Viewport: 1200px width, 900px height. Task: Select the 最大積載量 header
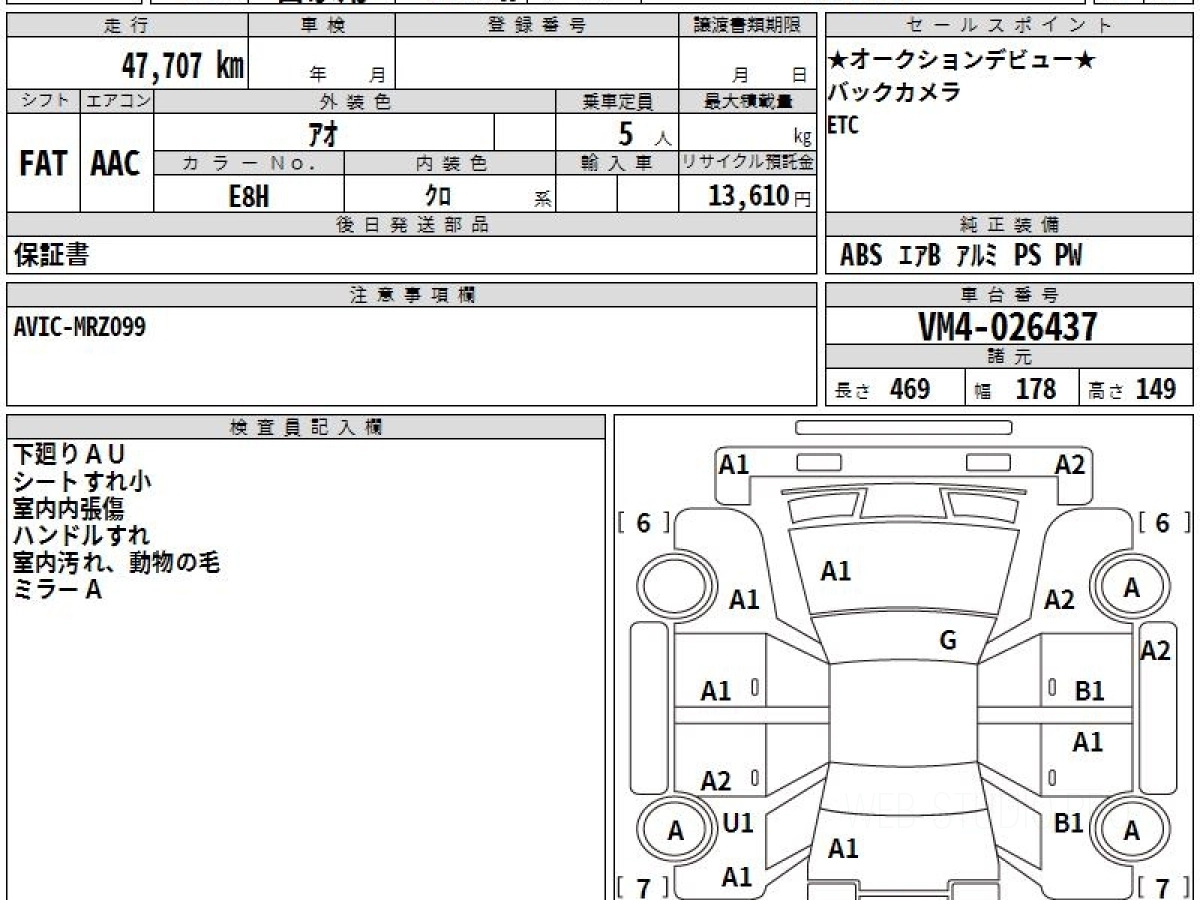pos(748,101)
